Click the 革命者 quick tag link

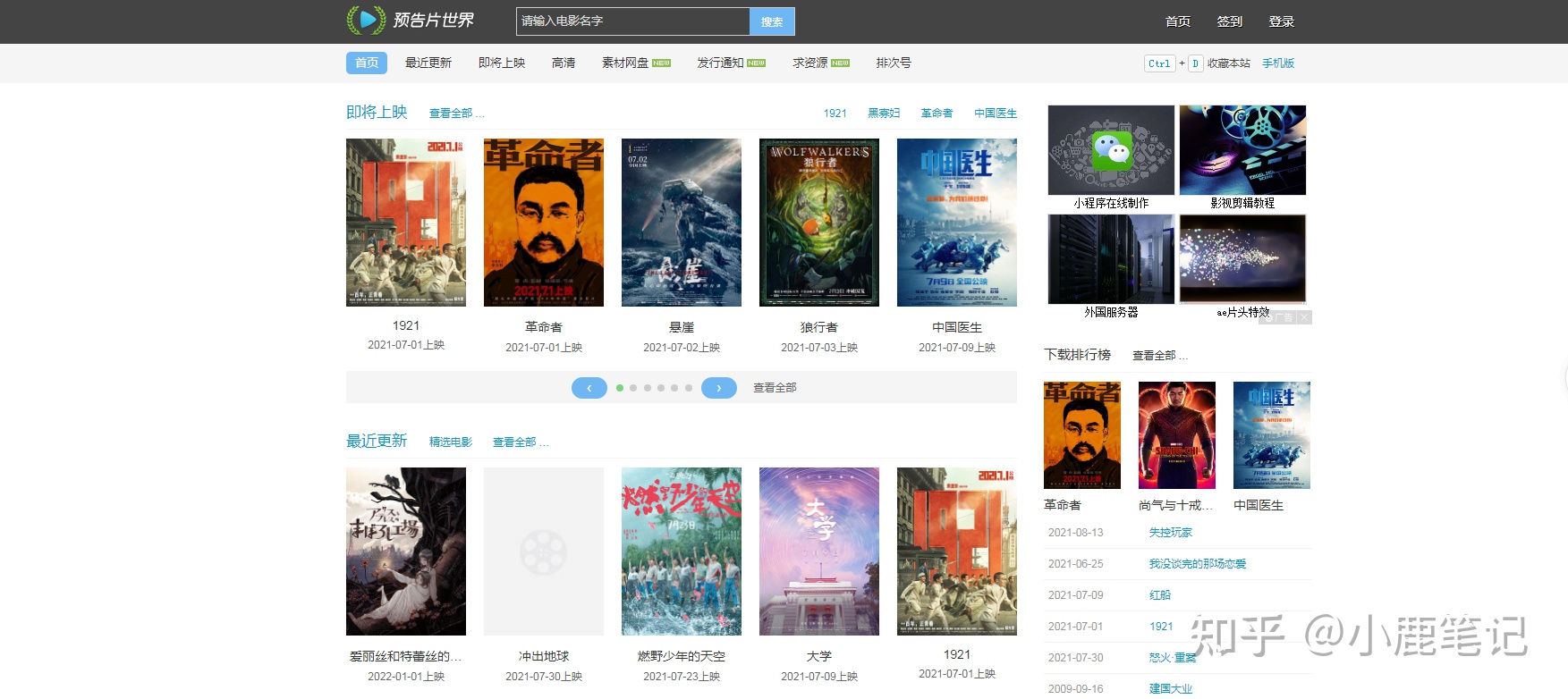point(937,114)
